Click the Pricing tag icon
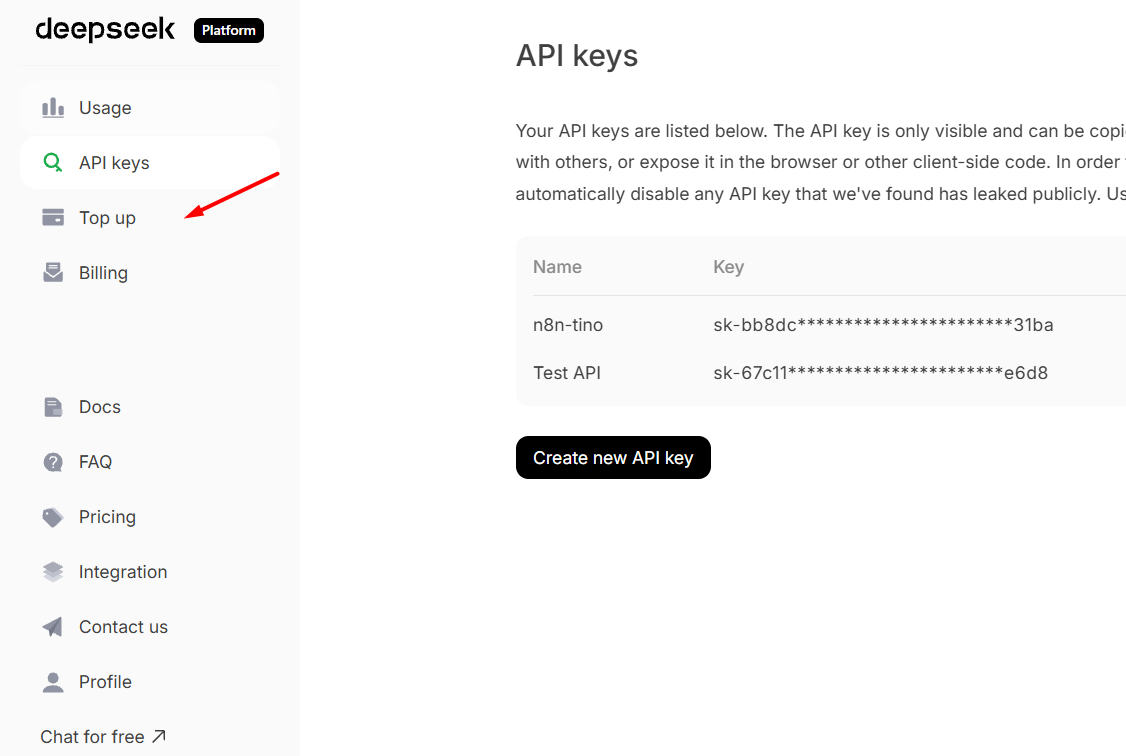This screenshot has height=756, width=1126. coord(53,517)
